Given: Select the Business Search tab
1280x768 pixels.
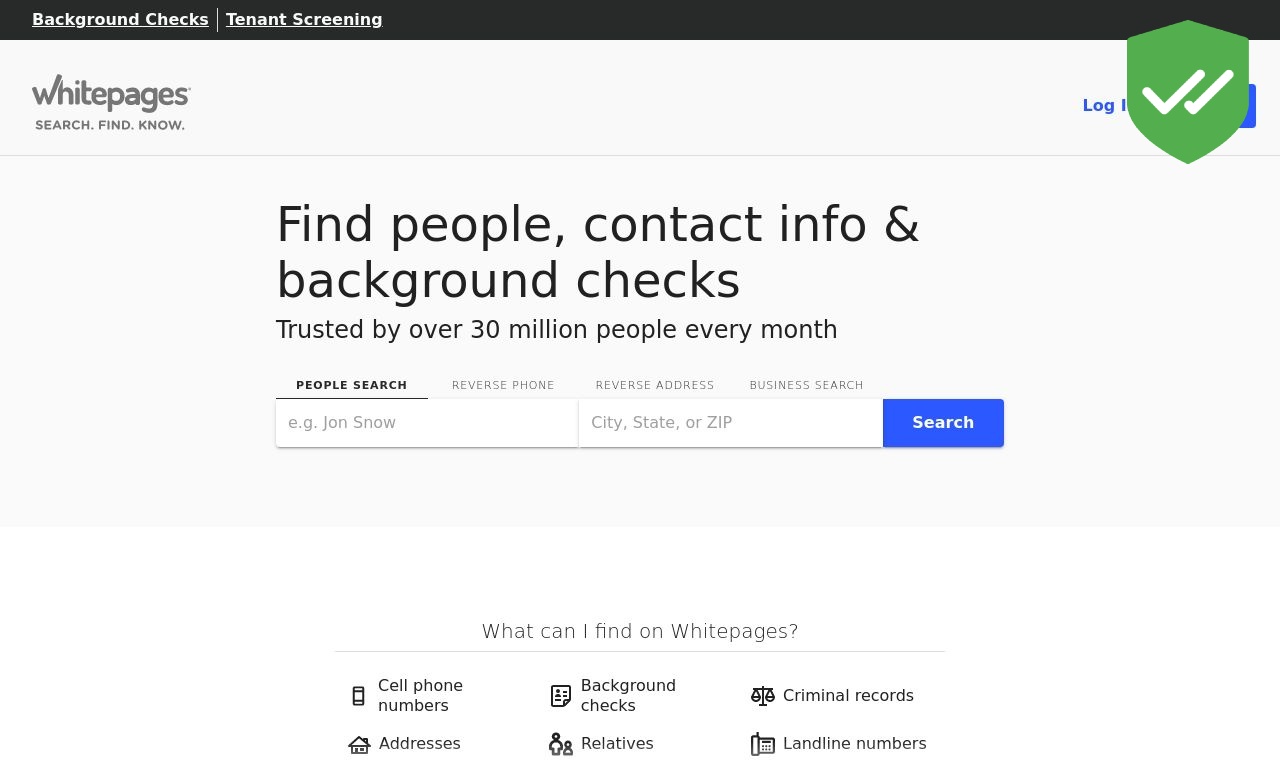Looking at the screenshot, I should [x=806, y=385].
